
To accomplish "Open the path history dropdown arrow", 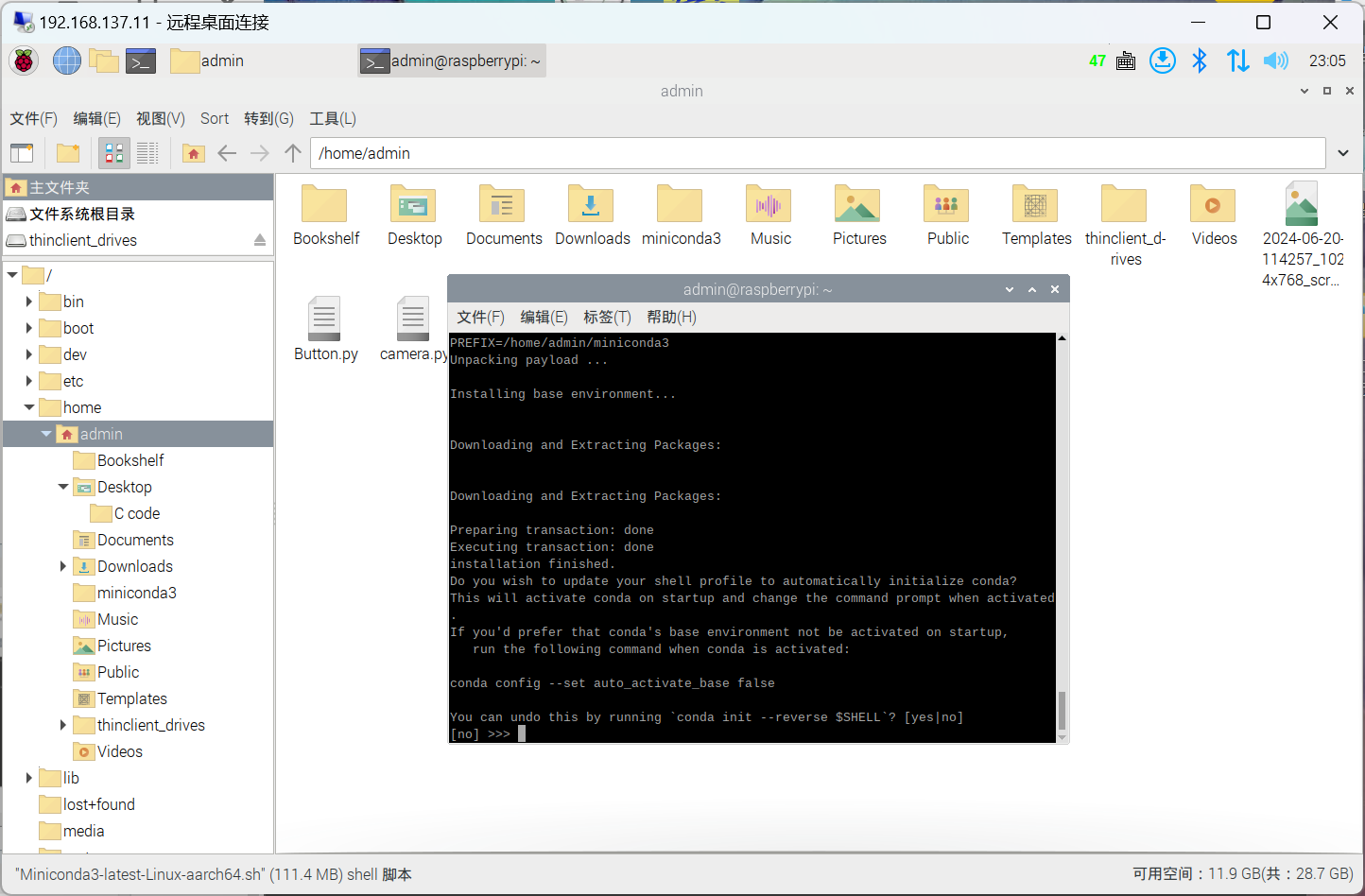I will 1343,153.
